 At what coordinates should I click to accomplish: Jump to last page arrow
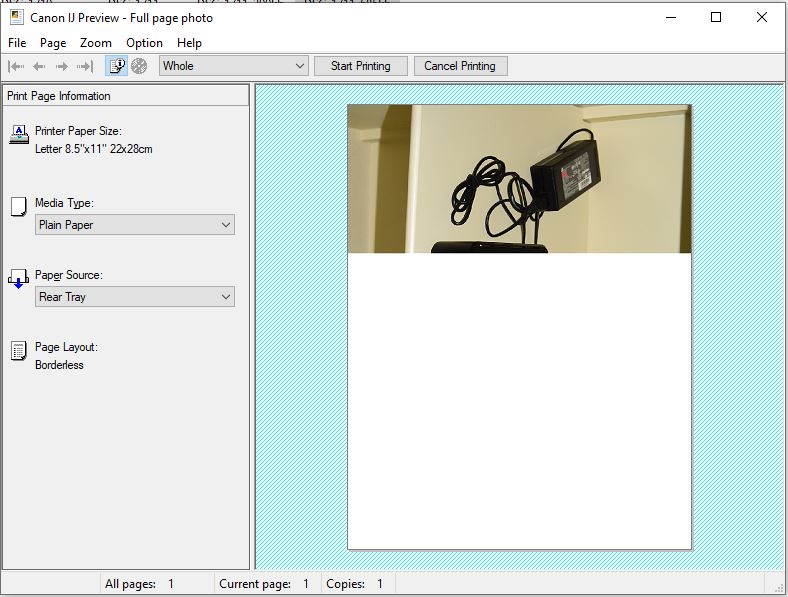pos(85,66)
